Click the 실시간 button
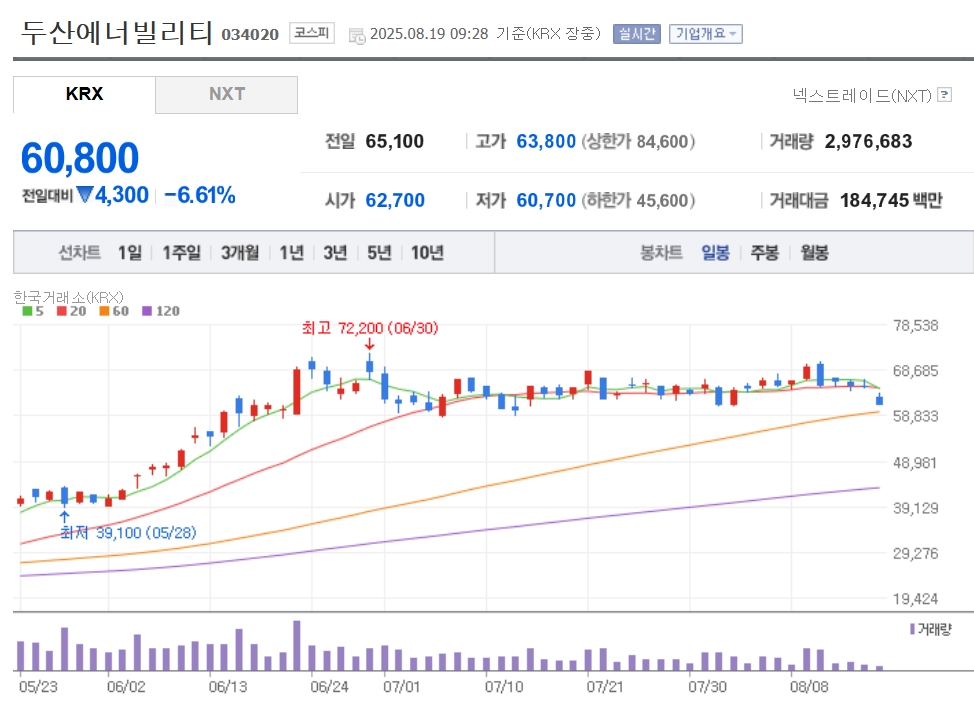The height and width of the screenshot is (711, 974). [x=636, y=34]
